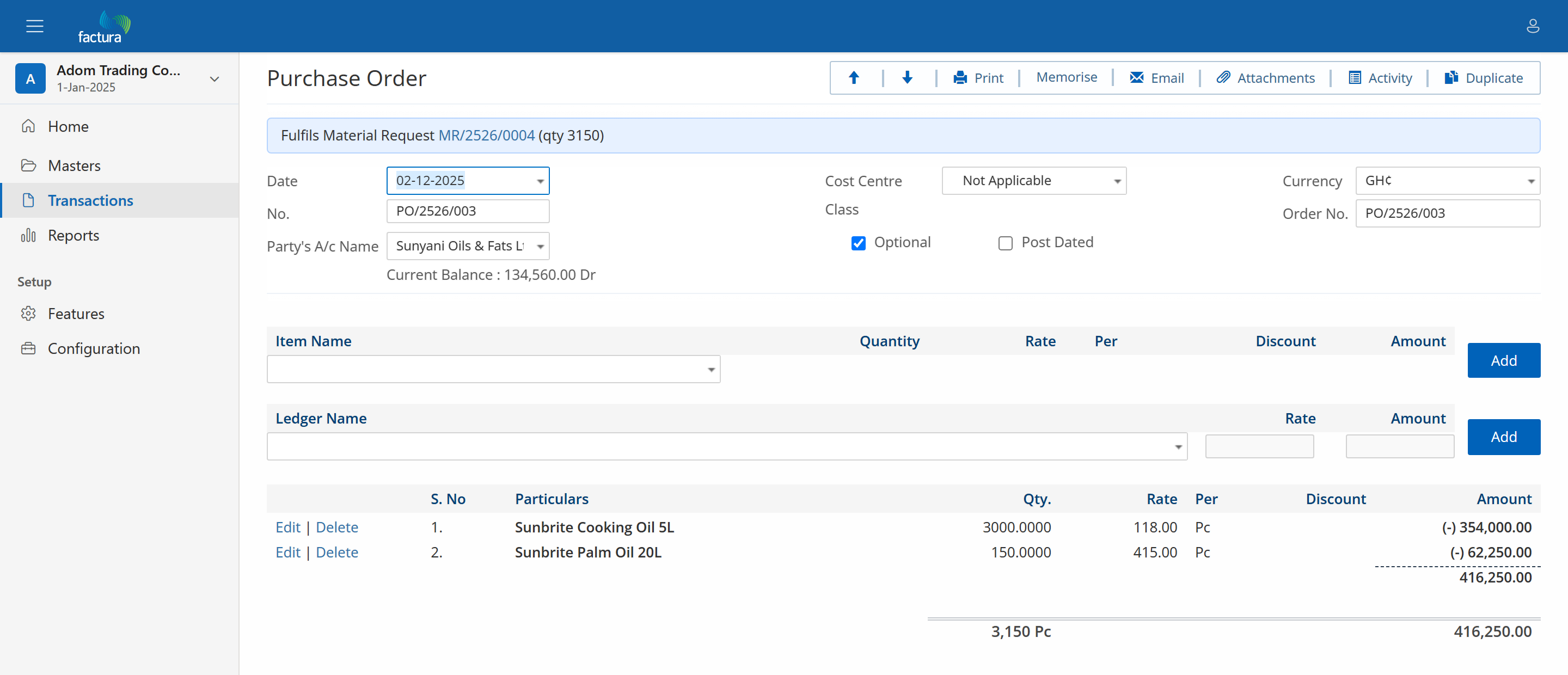Viewport: 1568px width, 675px height.
Task: Click the factura logo
Action: pyautogui.click(x=104, y=27)
